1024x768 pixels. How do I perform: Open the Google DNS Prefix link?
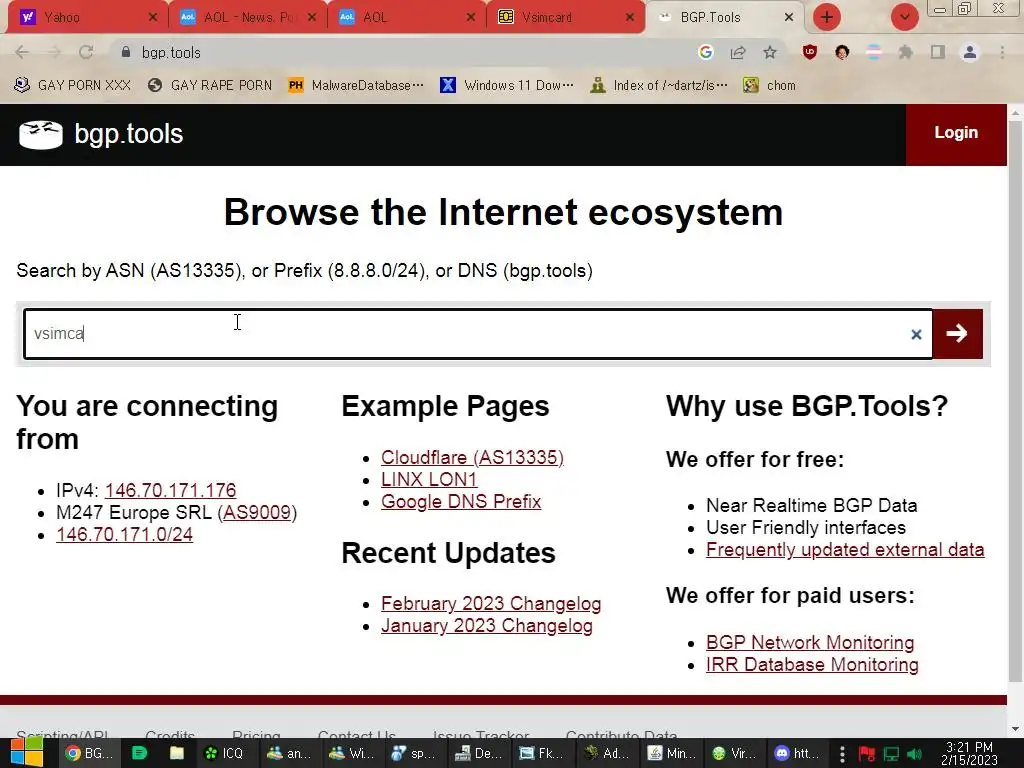[461, 502]
